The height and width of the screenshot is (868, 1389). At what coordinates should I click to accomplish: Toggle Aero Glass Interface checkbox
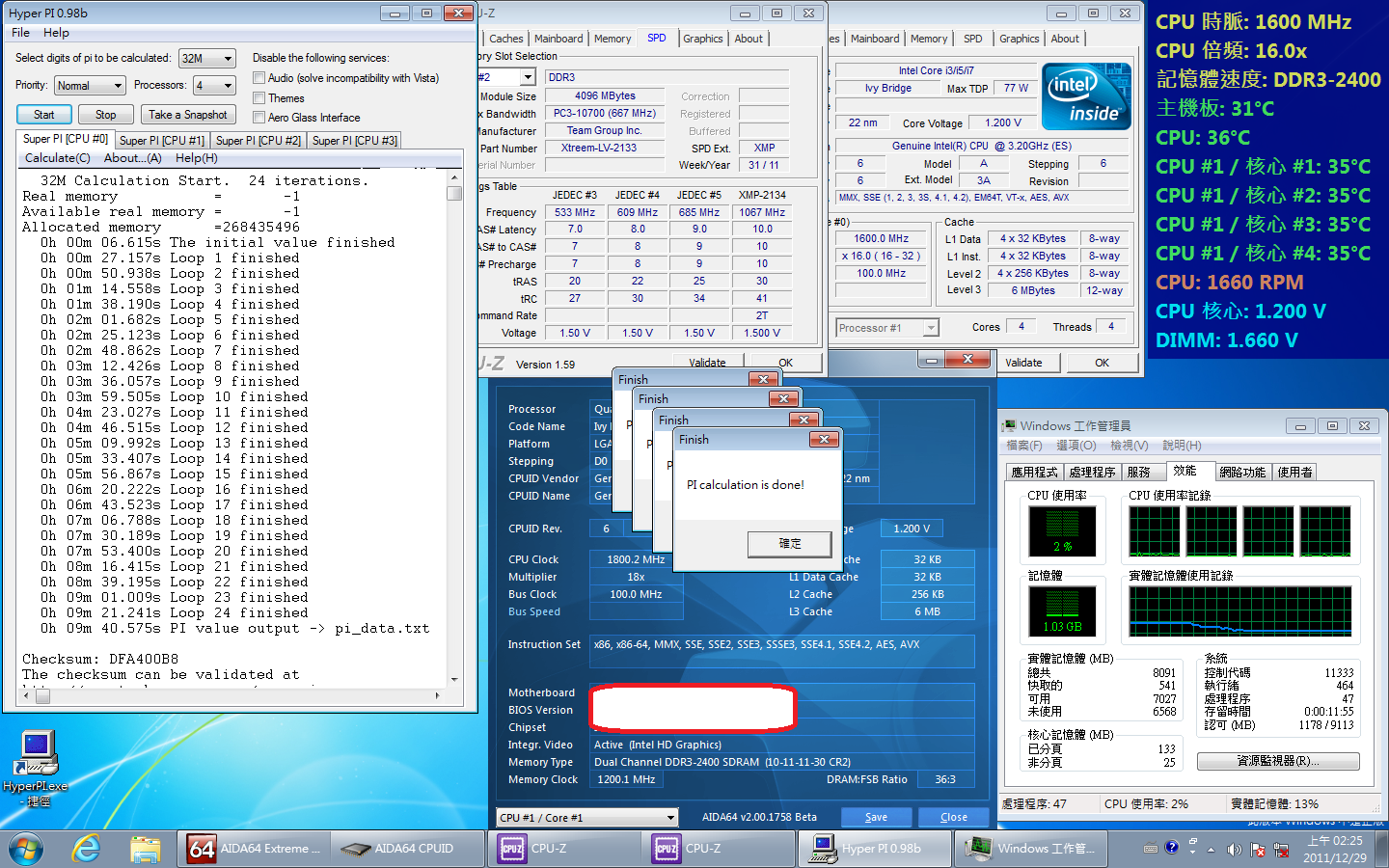[259, 118]
